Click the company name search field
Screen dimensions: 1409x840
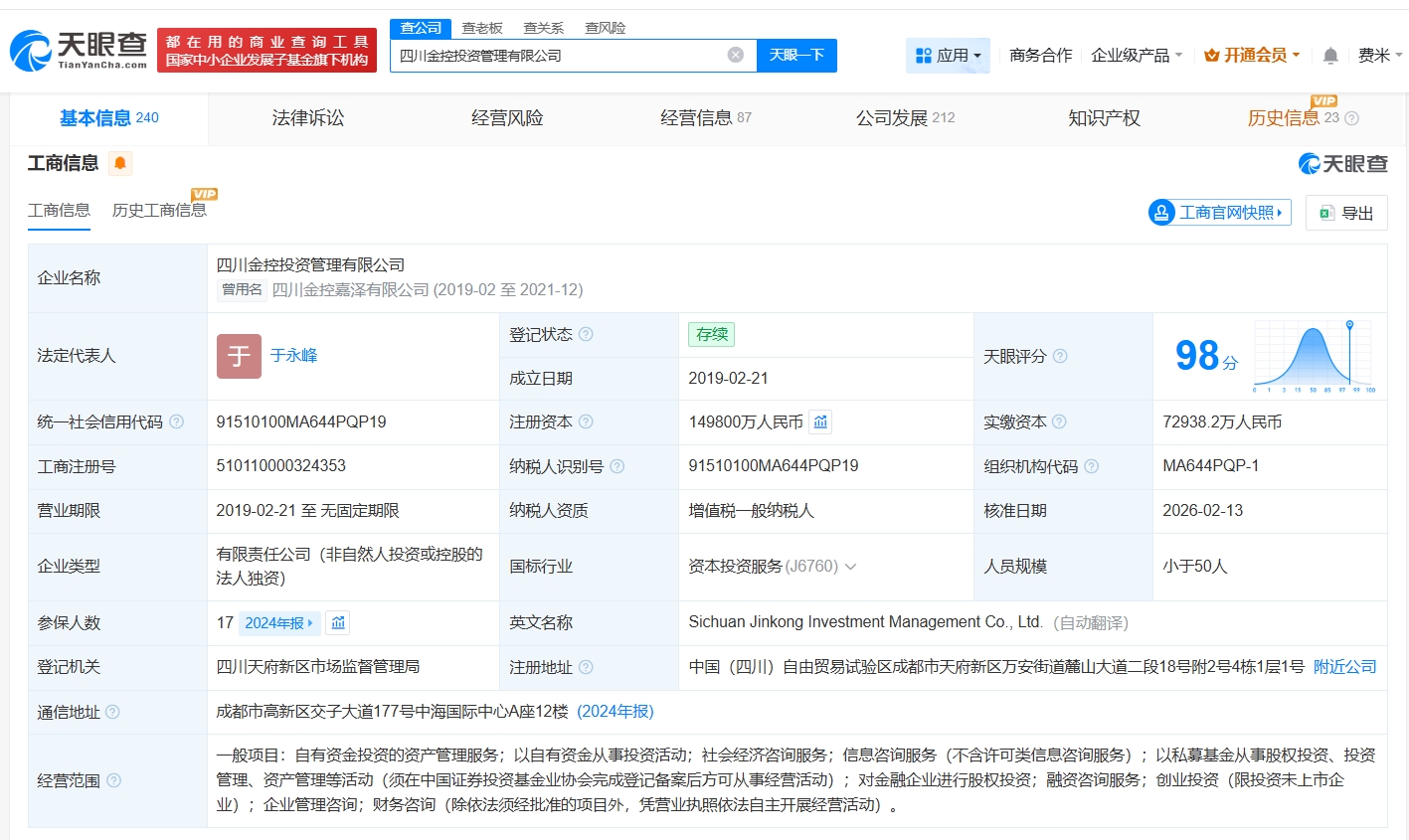click(x=557, y=56)
